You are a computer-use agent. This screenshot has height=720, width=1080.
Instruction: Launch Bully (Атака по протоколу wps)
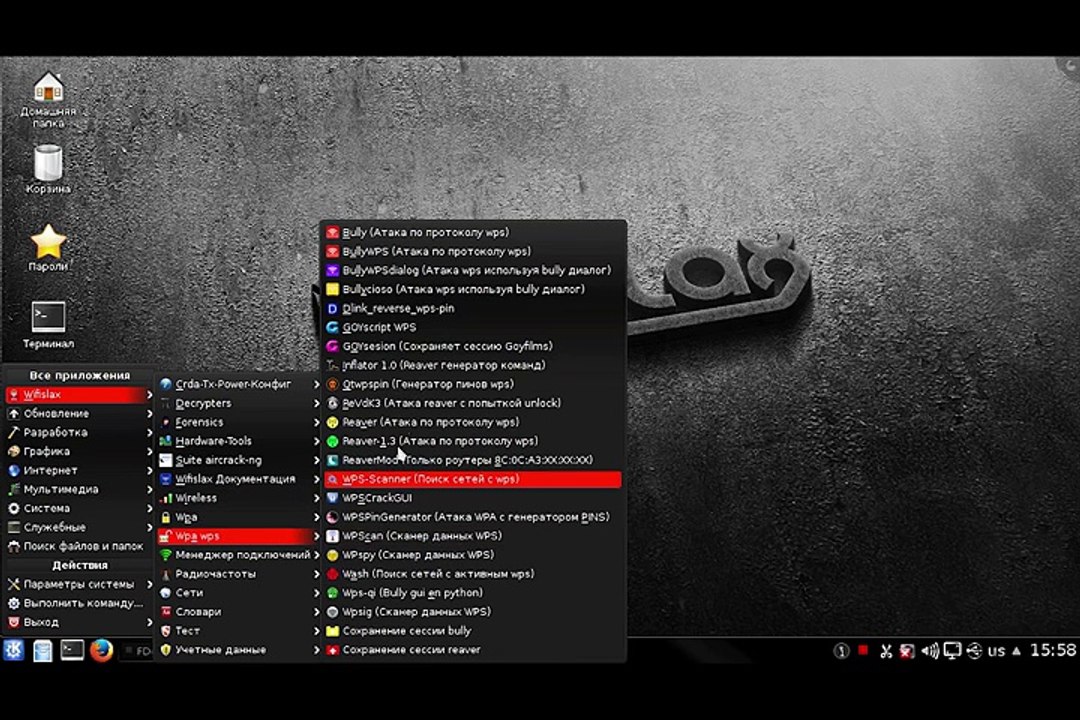point(473,232)
